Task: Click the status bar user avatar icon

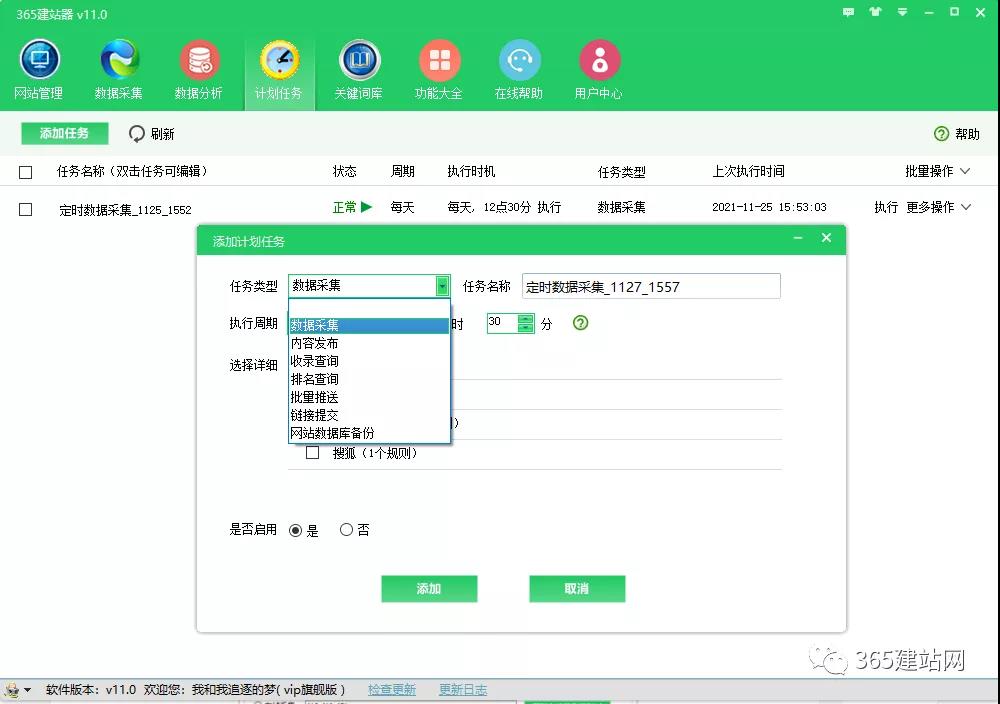Action: (11, 690)
